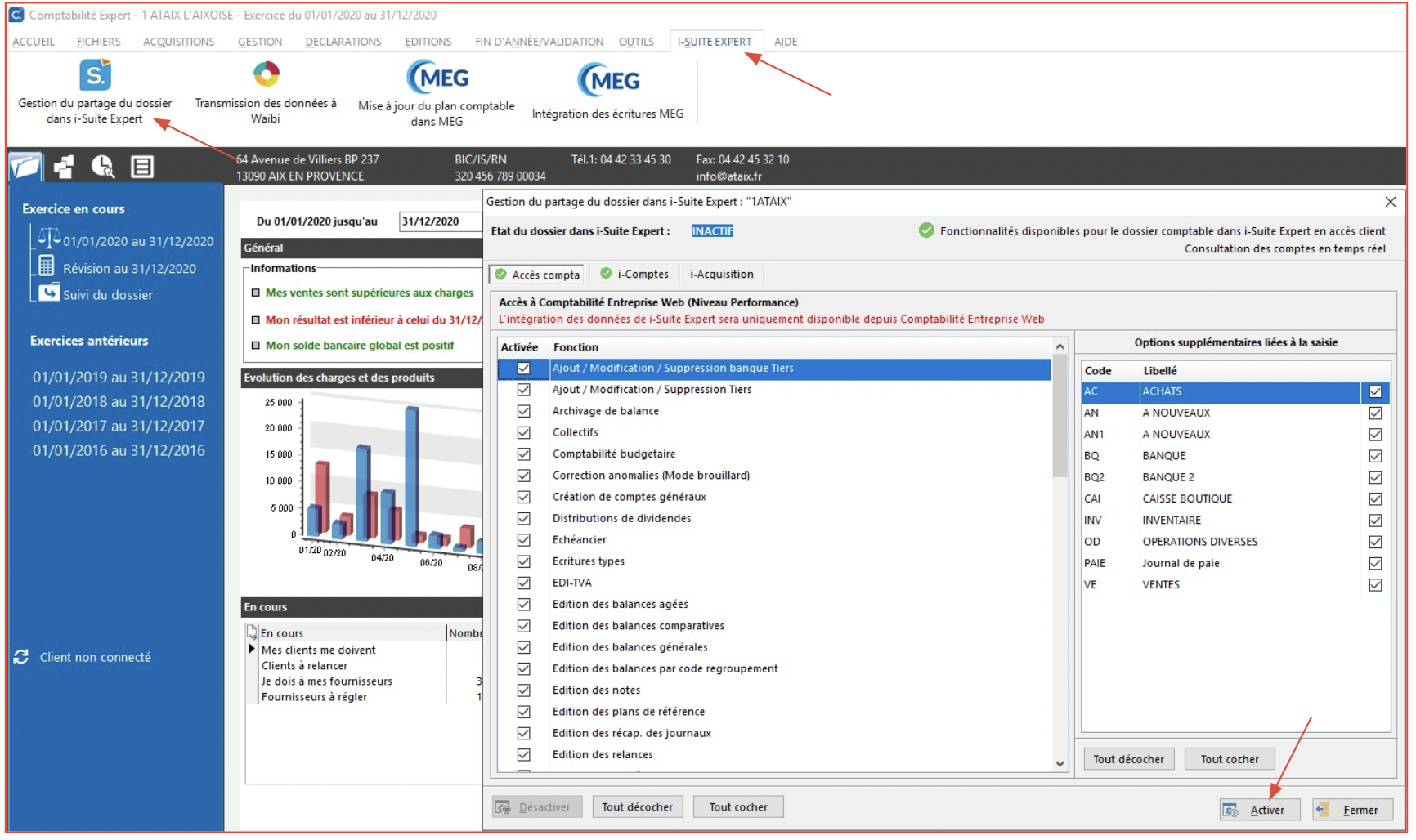Viewport: 1416px width, 840px height.
Task: Select Echéancier function row
Action: tap(774, 540)
